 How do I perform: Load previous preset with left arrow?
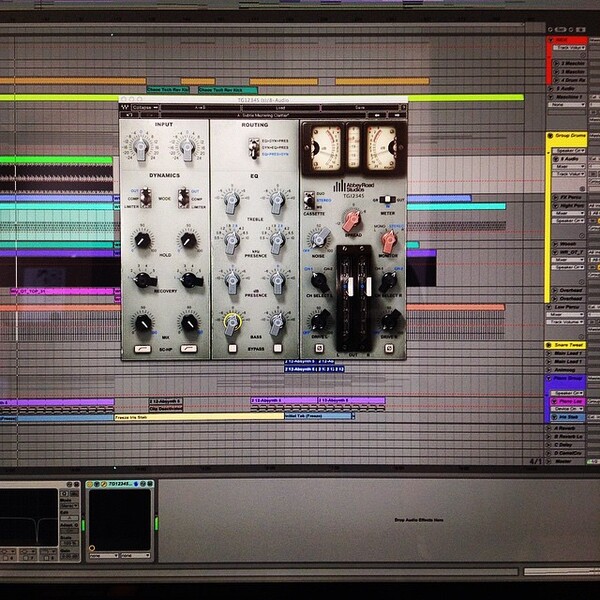click(x=377, y=115)
